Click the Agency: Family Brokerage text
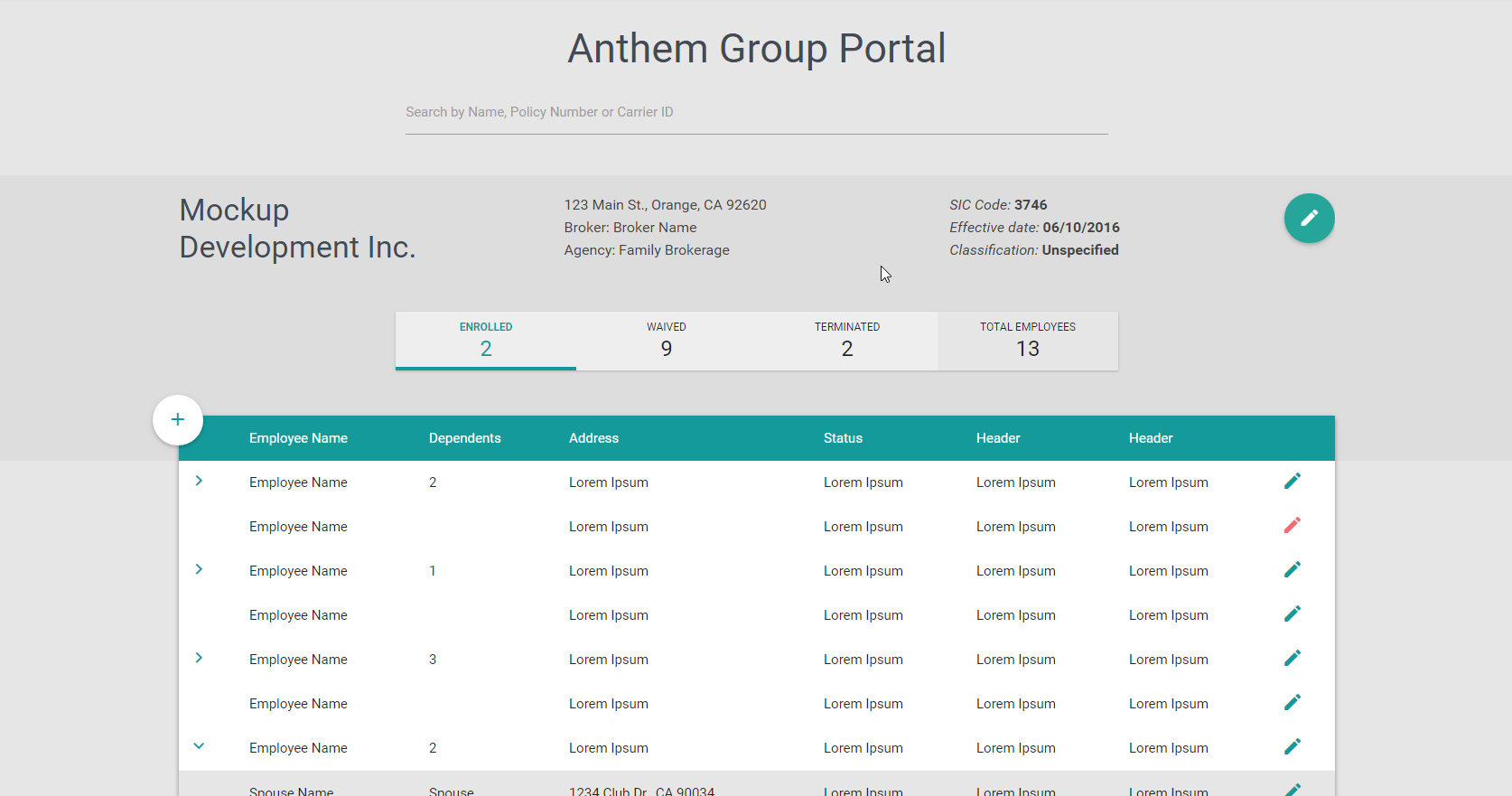The image size is (1512, 796). point(647,250)
